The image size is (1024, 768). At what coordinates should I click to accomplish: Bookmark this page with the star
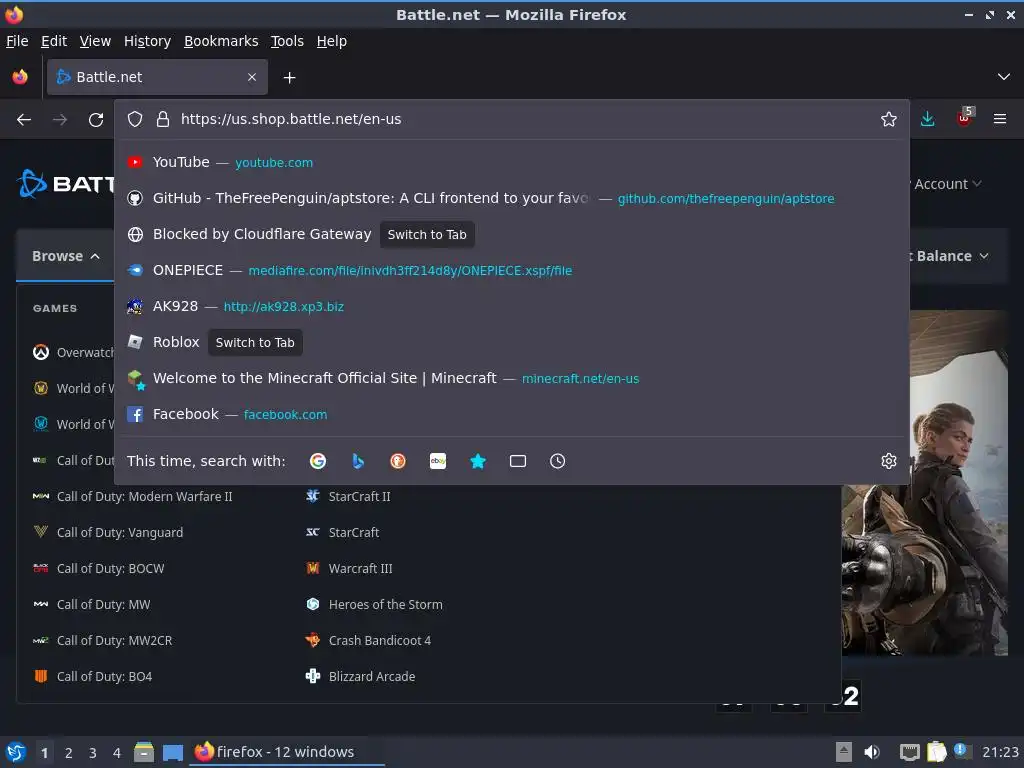point(889,119)
